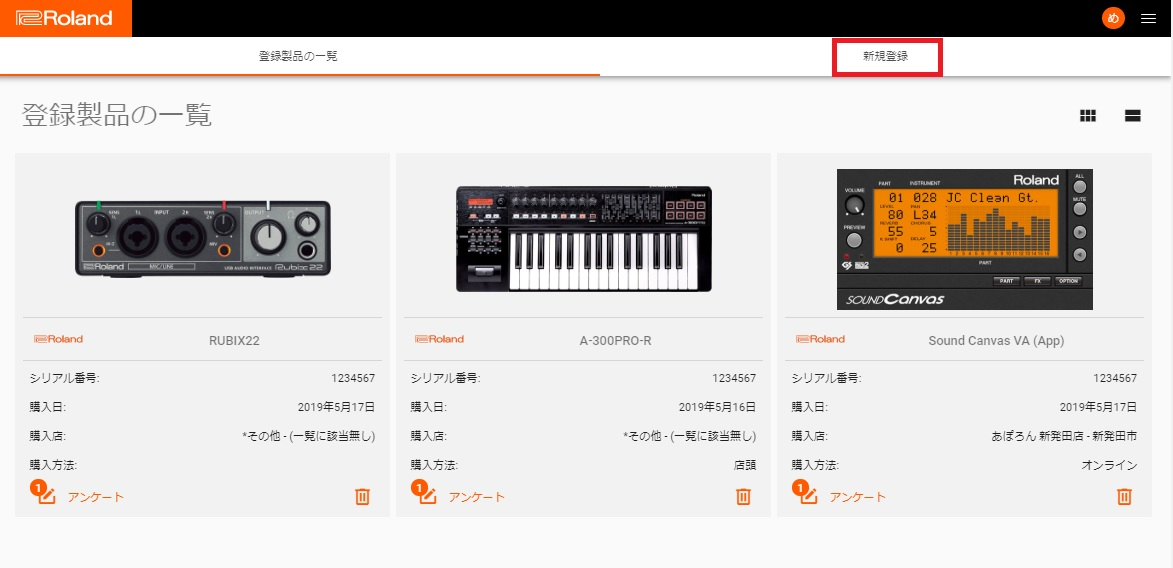
Task: Open survey edit icon for A-300PRO-R
Action: point(424,493)
